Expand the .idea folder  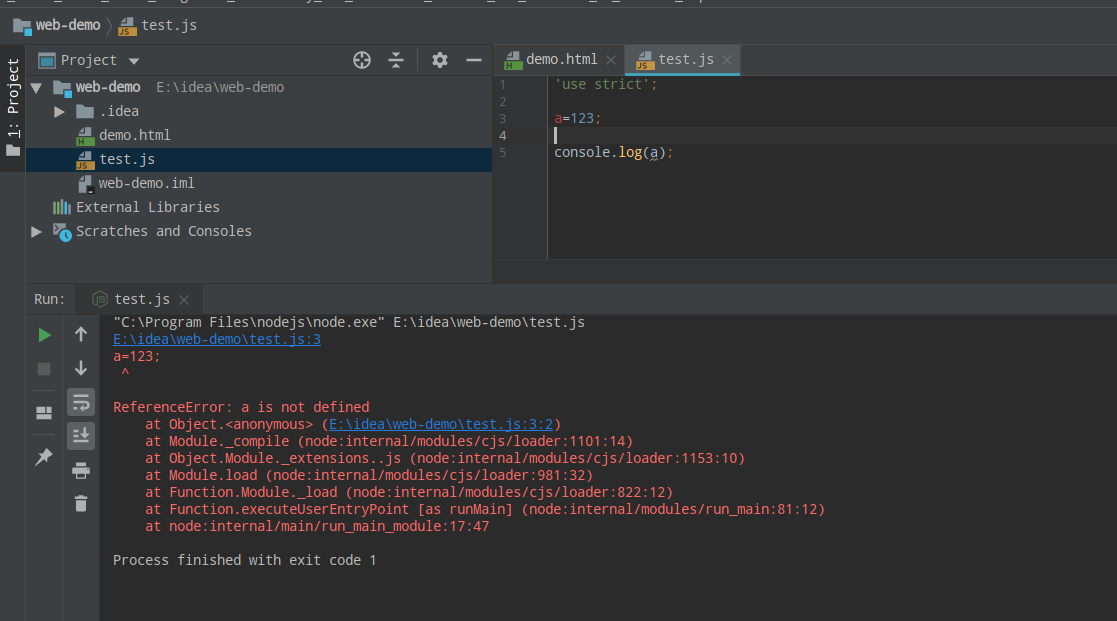(x=60, y=112)
